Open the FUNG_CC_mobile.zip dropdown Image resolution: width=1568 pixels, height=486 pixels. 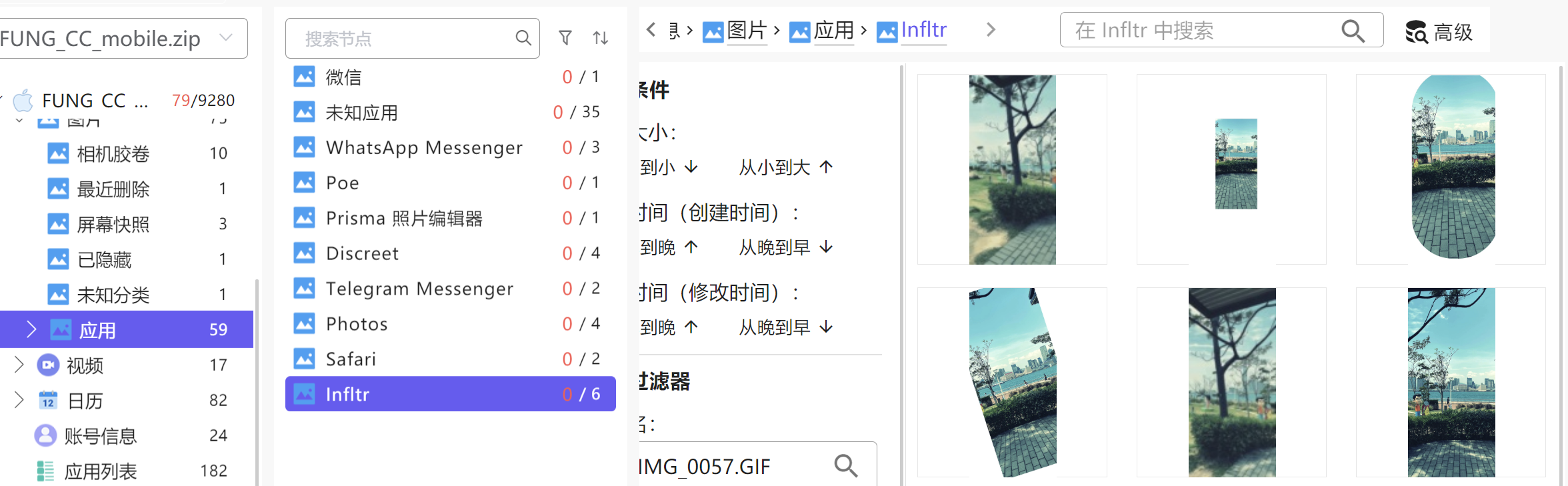click(226, 38)
